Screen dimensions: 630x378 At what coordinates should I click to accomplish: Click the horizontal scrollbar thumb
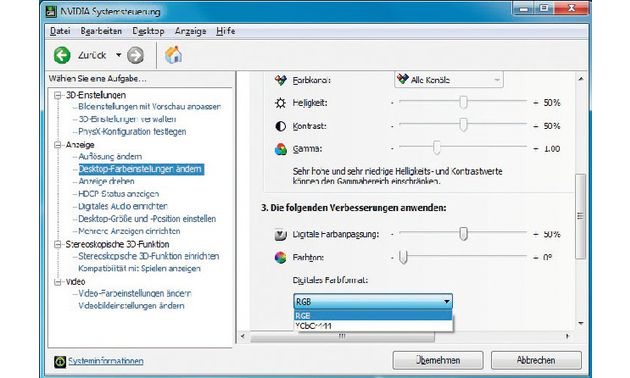pos(342,336)
